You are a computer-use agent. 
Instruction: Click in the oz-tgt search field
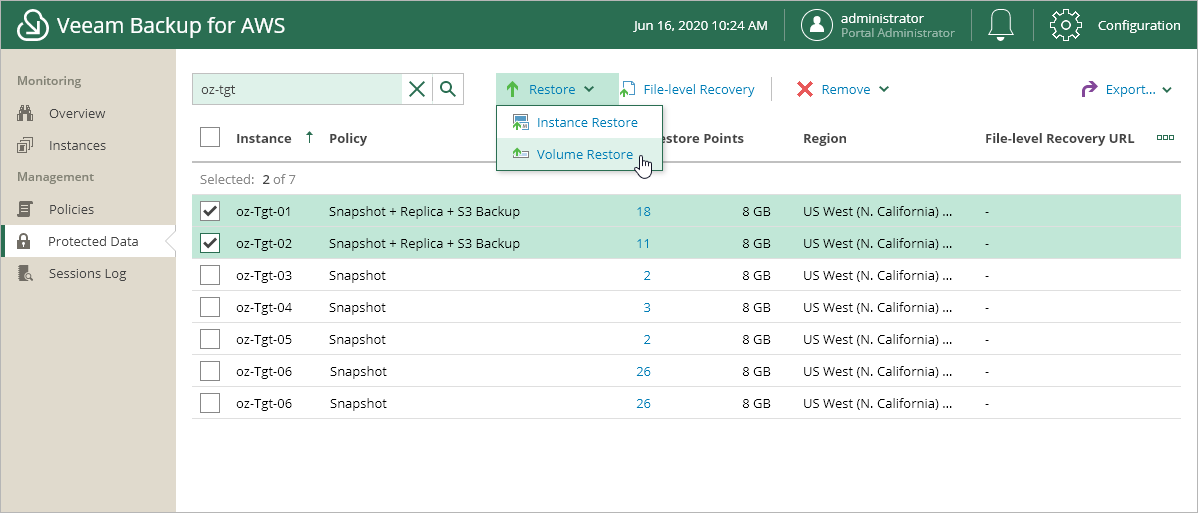click(x=296, y=89)
